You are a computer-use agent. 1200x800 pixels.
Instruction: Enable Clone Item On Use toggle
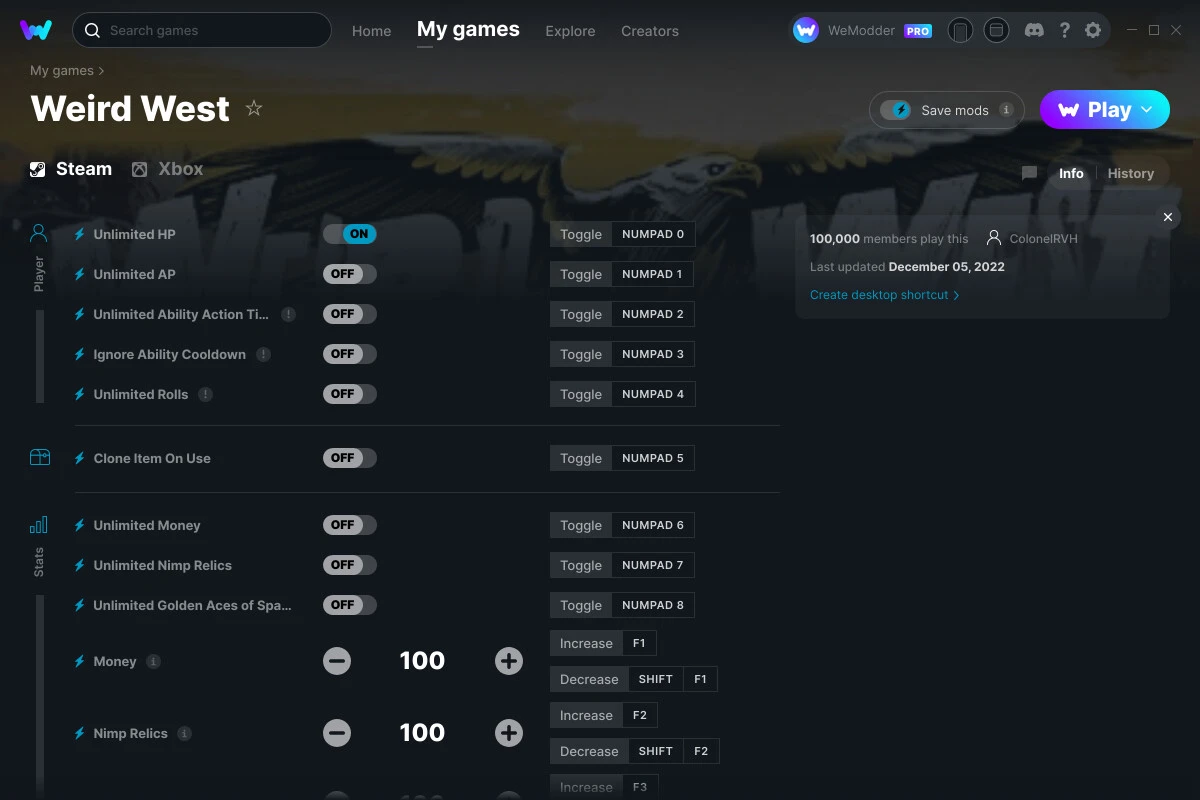[350, 458]
